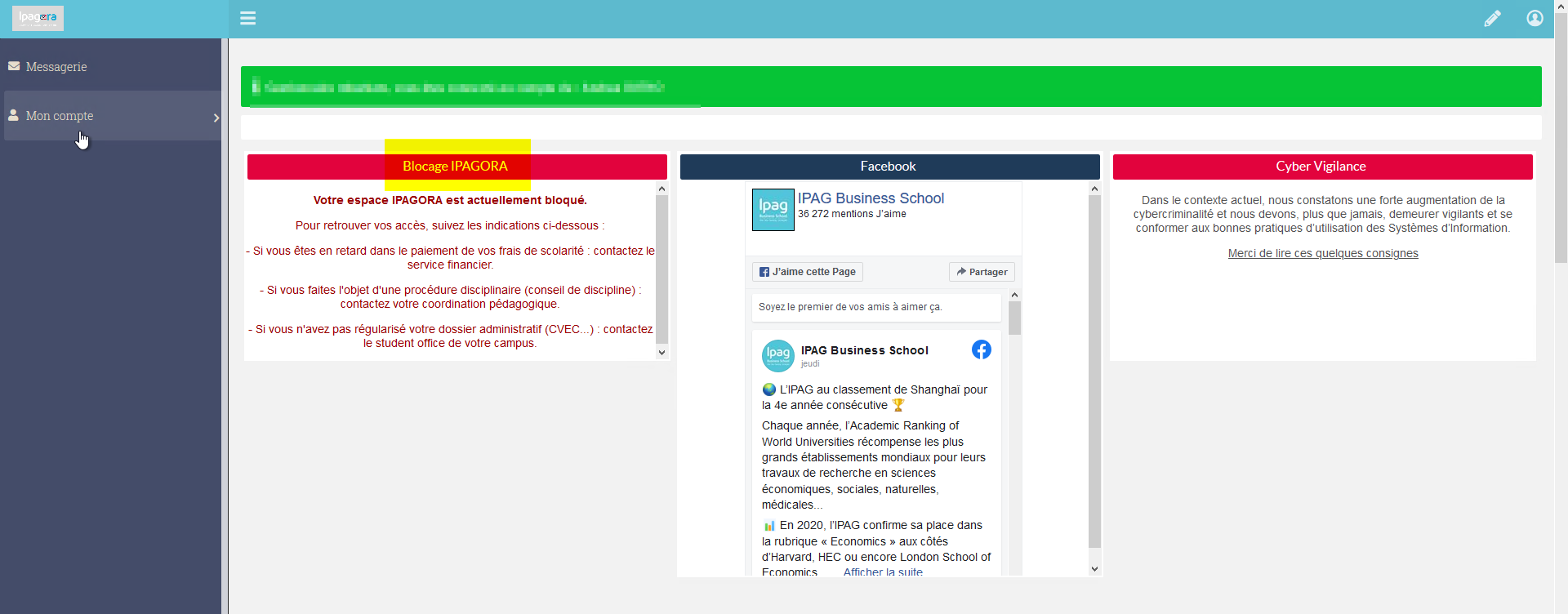The width and height of the screenshot is (1568, 614).
Task: Click Afficher la suite on the post
Action: 883,572
